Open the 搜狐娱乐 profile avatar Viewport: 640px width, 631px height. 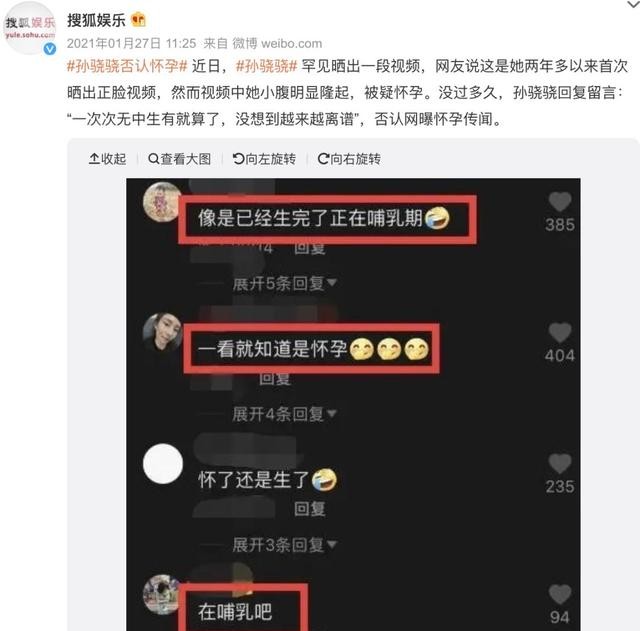(29, 28)
